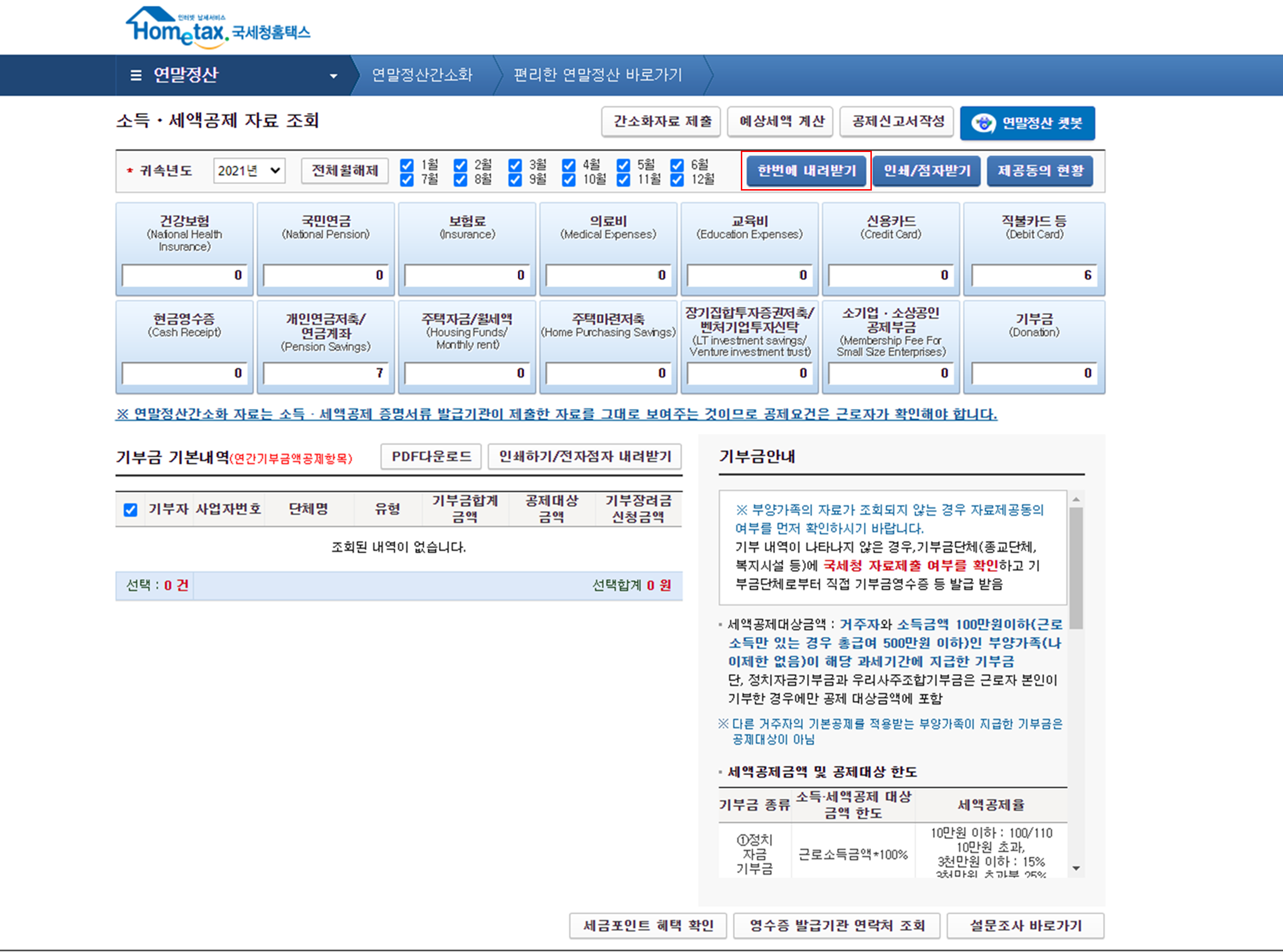The image size is (1283, 952).
Task: Click the hamburger menu icon beside 연말정산
Action: (136, 75)
